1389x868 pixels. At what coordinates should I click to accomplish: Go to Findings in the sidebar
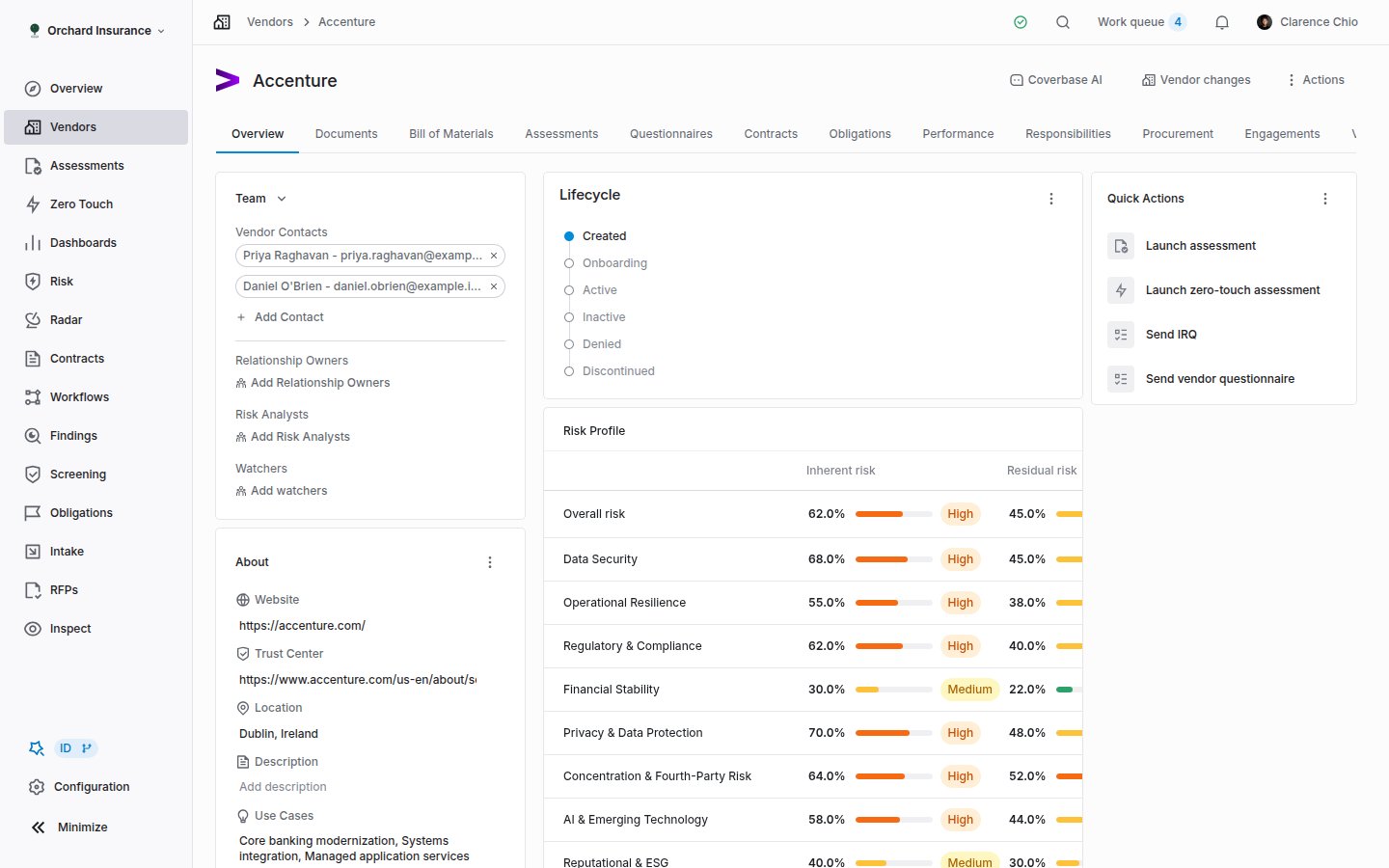(x=95, y=436)
